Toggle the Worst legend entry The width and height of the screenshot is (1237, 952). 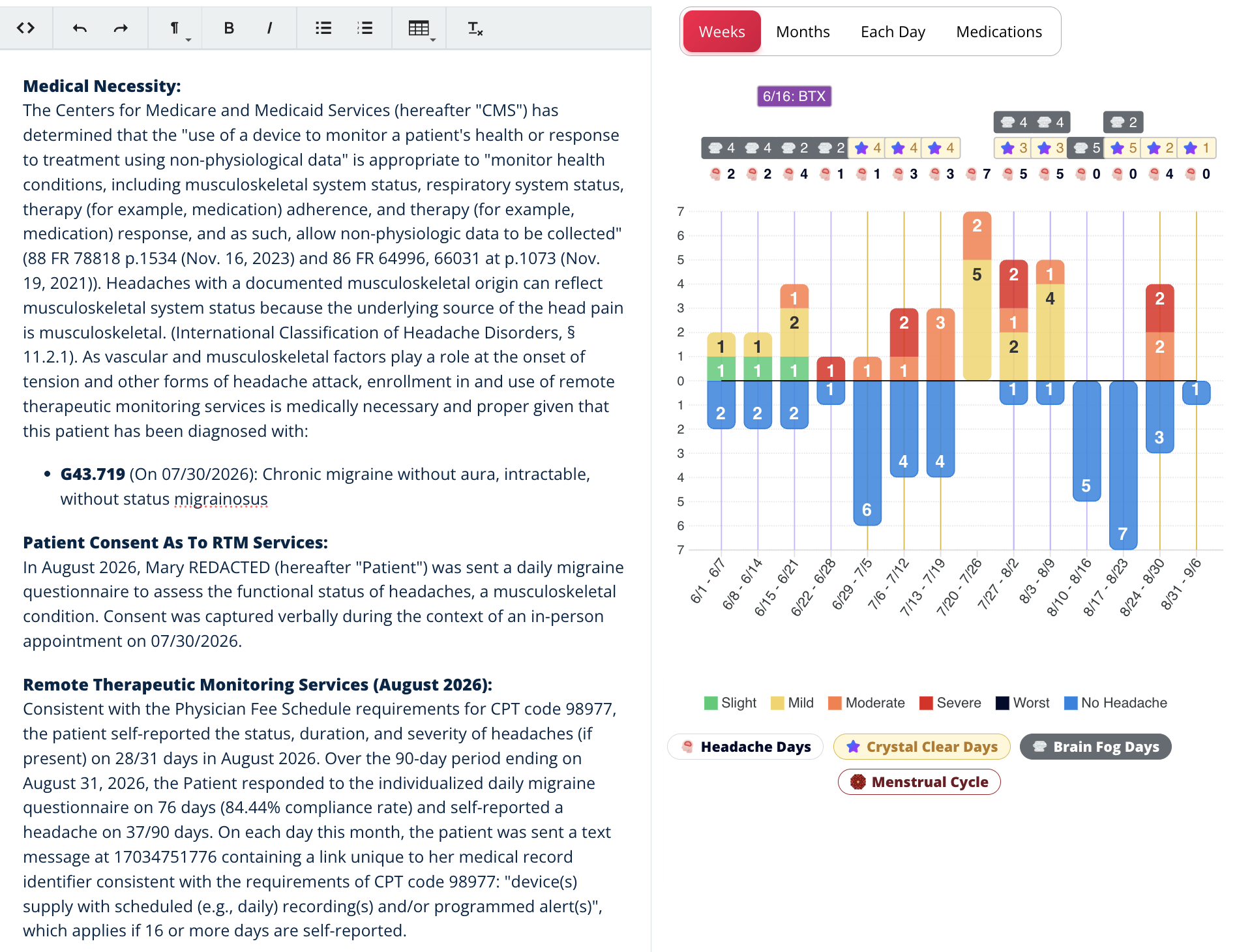click(1022, 703)
